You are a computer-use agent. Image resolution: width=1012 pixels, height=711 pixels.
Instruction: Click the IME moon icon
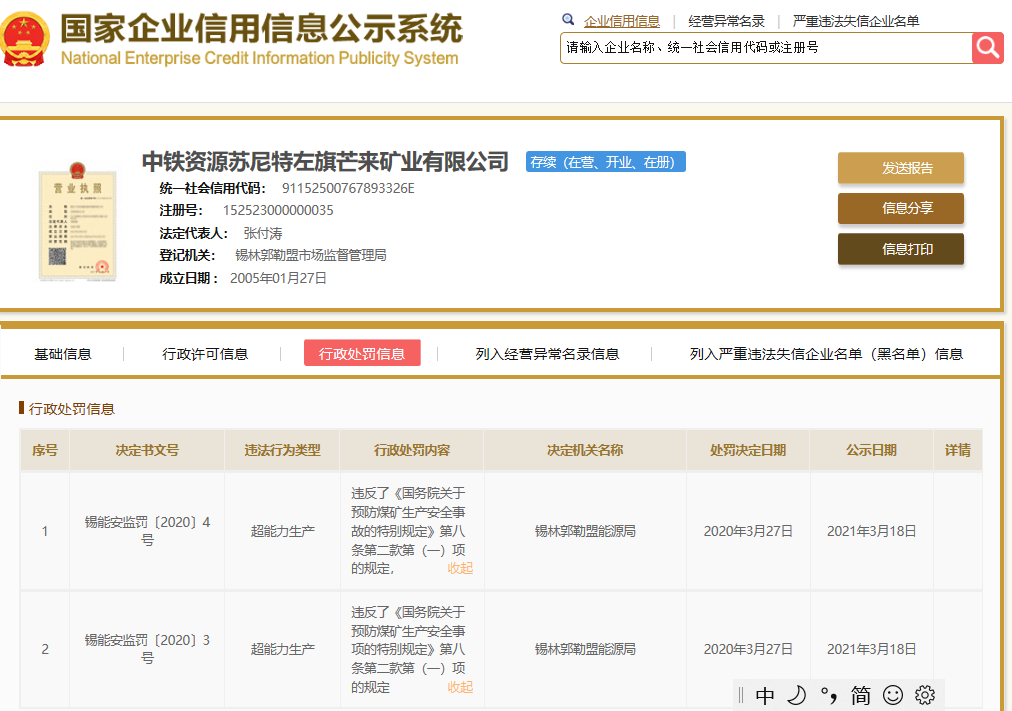coord(797,695)
